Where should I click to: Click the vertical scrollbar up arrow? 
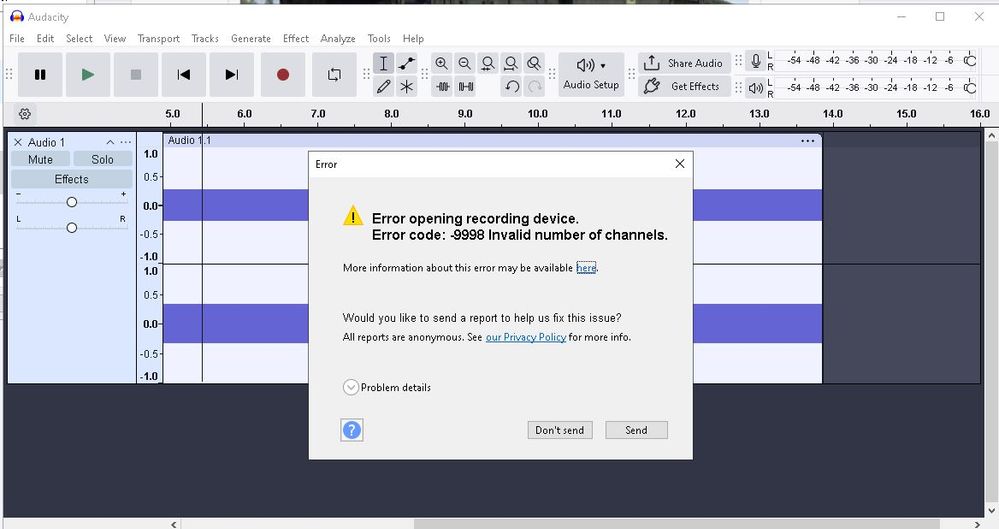tap(991, 135)
